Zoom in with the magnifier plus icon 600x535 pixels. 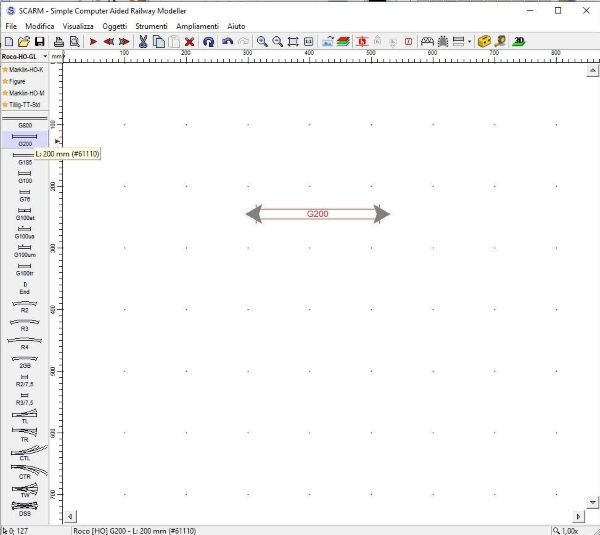click(x=261, y=42)
